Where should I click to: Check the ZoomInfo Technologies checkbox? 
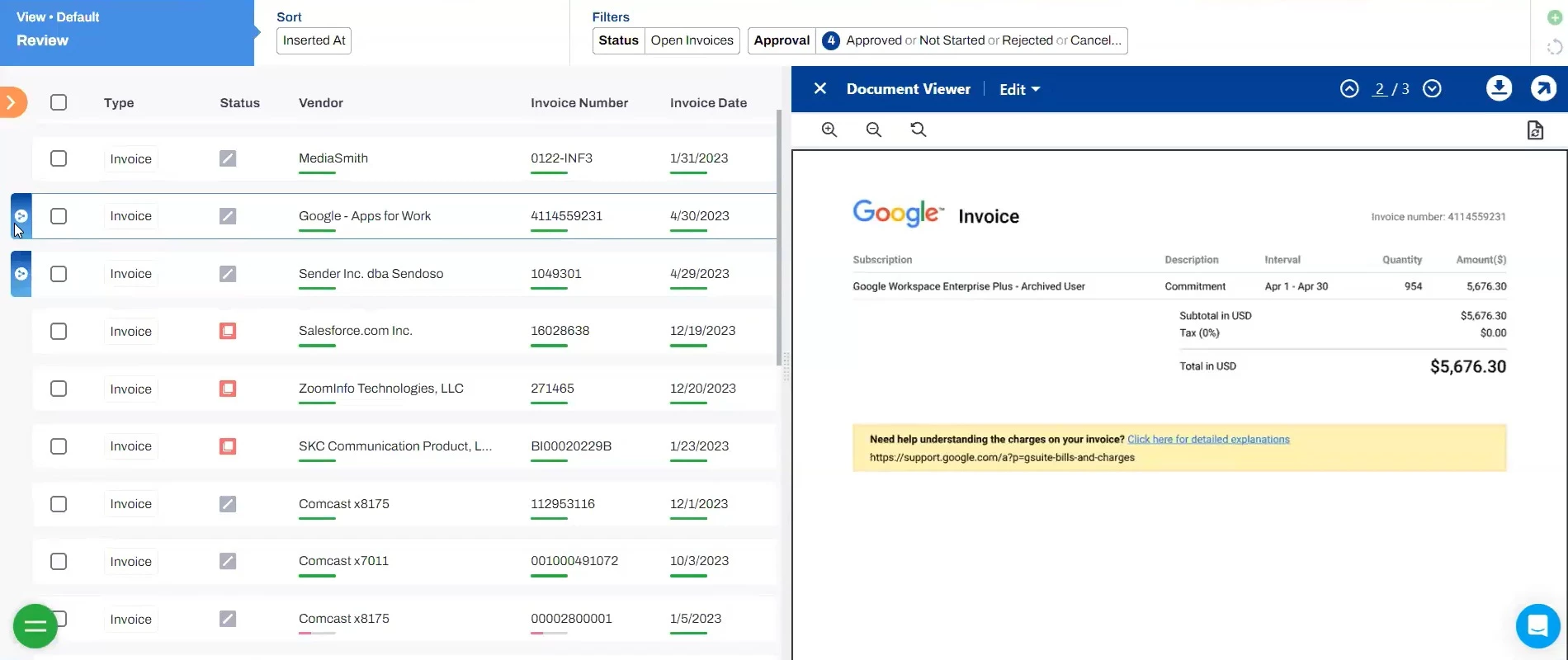59,389
